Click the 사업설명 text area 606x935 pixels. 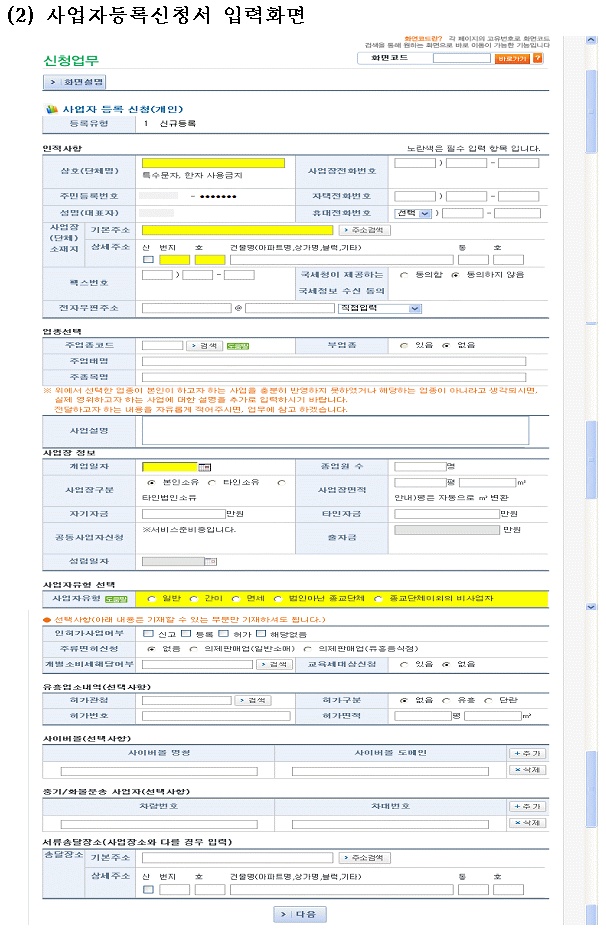tap(335, 429)
